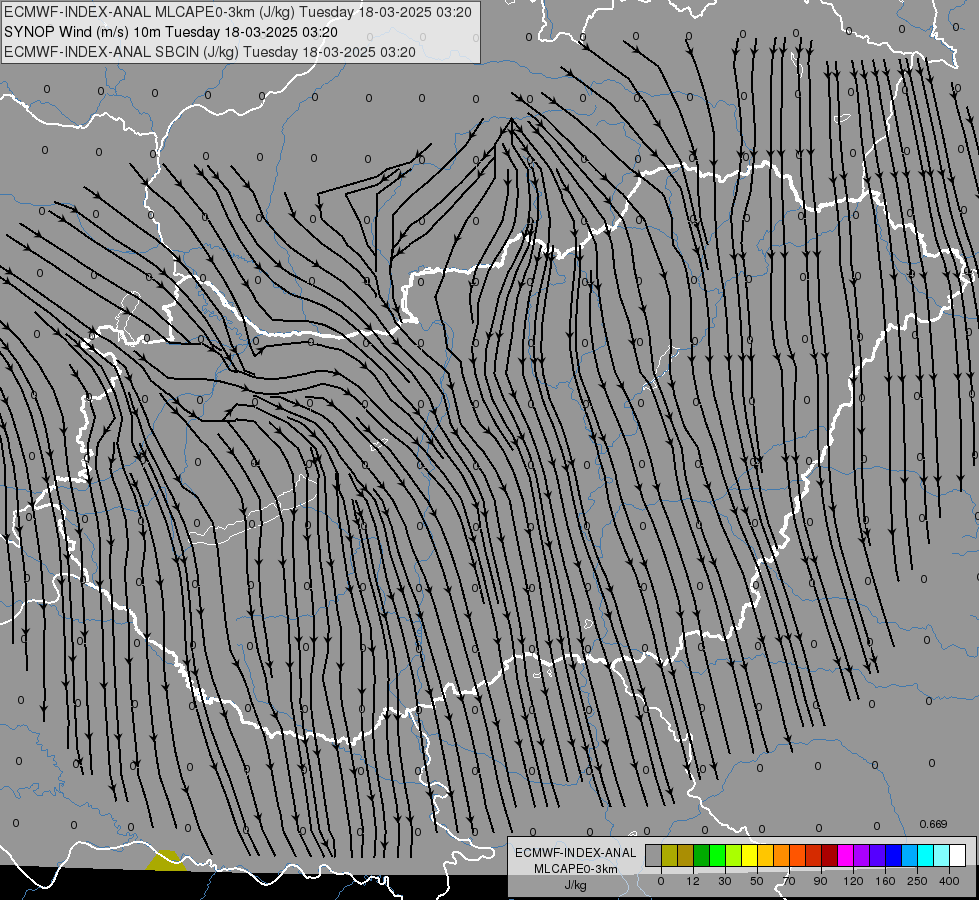Screen dimensions: 979x900
Task: Click the legend scale value 30
Action: [725, 881]
